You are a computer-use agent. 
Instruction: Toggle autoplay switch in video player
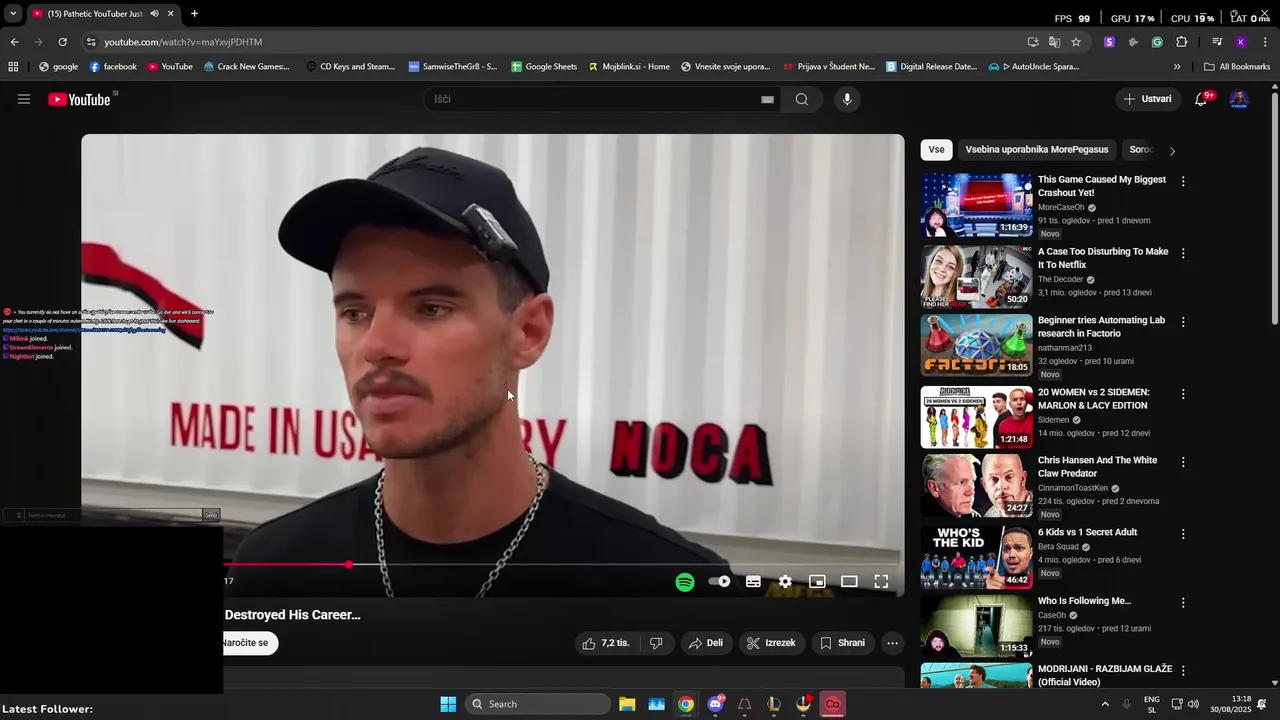[x=719, y=581]
